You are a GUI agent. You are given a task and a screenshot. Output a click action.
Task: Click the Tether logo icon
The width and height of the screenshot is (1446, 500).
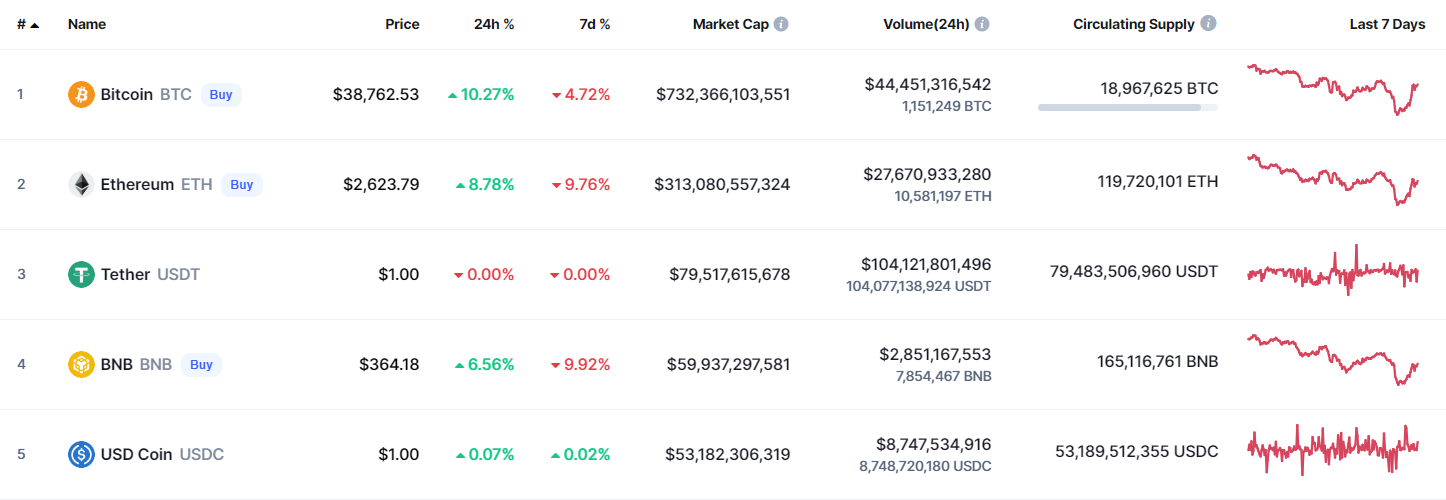[x=81, y=275]
